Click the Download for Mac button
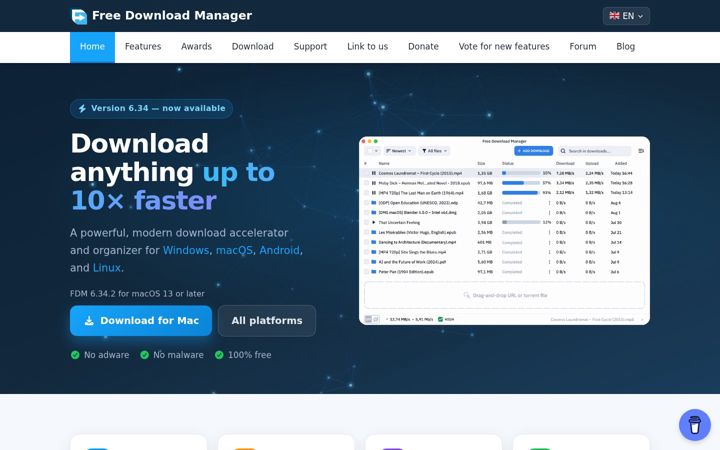This screenshot has height=450, width=720. click(x=141, y=321)
